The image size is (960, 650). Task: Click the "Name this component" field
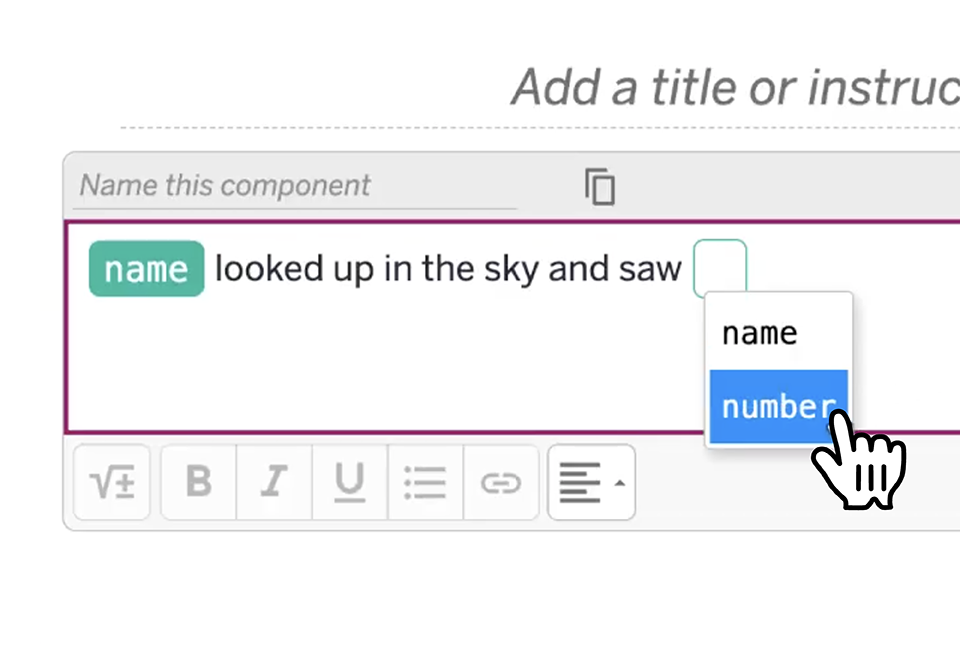(295, 186)
